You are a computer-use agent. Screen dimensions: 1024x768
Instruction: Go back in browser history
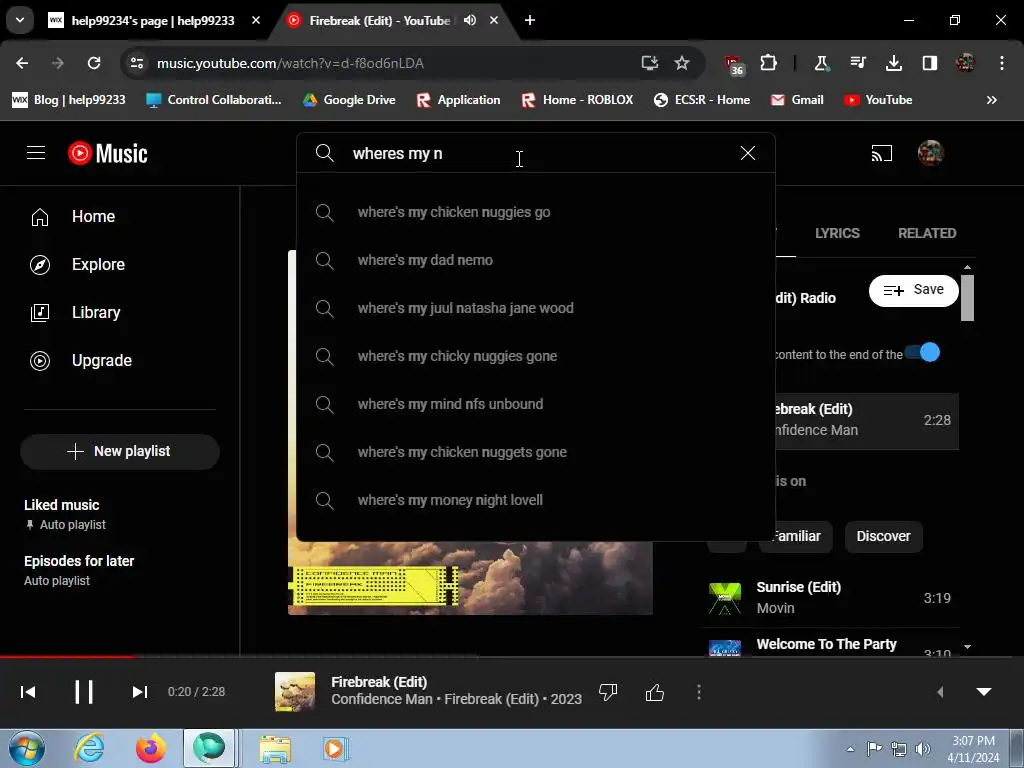pyautogui.click(x=22, y=63)
